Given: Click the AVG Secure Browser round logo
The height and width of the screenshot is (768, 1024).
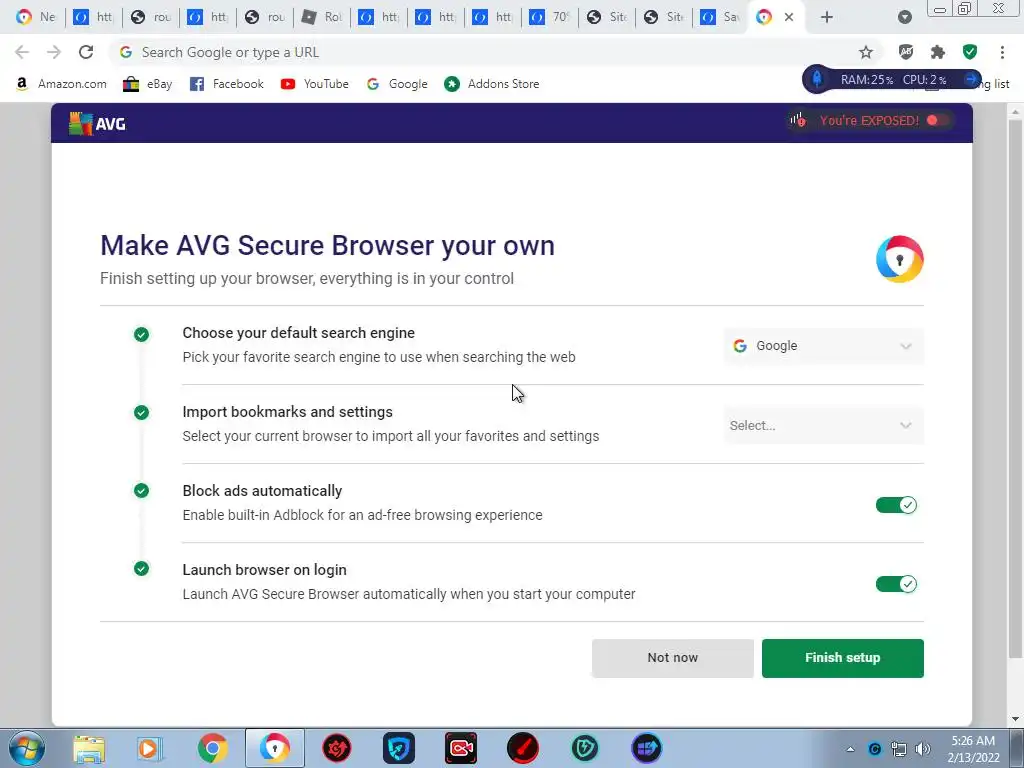Looking at the screenshot, I should pos(899,259).
